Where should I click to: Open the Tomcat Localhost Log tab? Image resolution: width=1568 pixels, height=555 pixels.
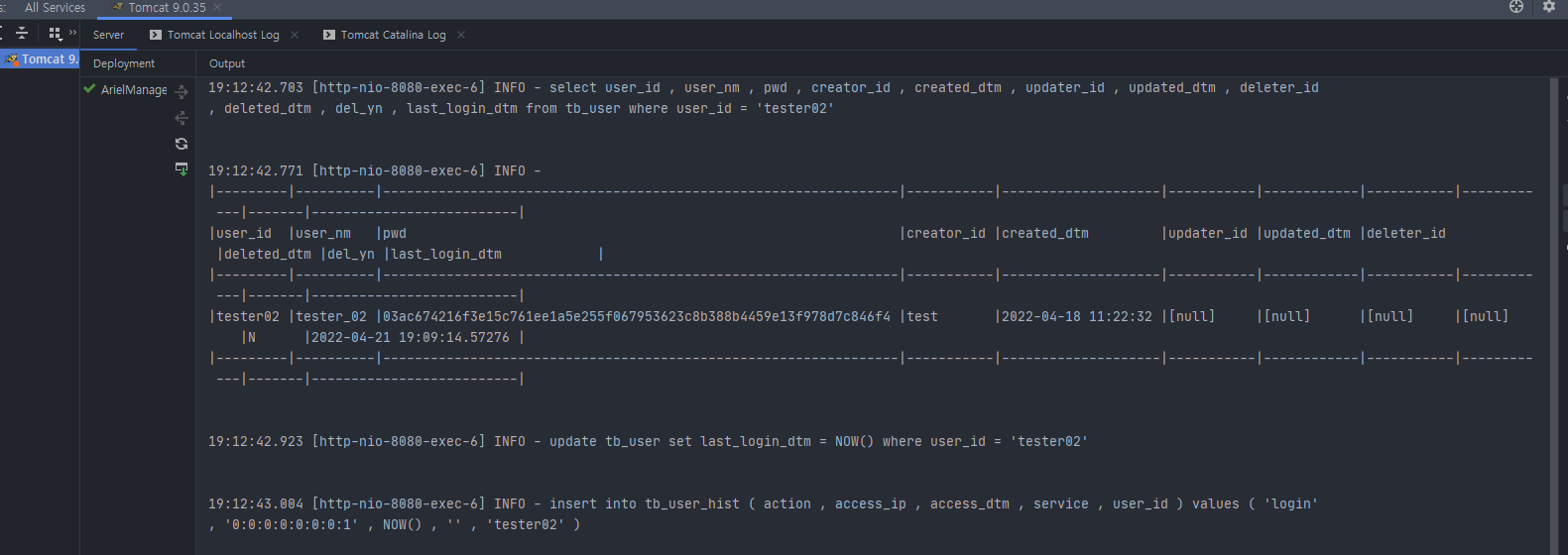[x=223, y=35]
